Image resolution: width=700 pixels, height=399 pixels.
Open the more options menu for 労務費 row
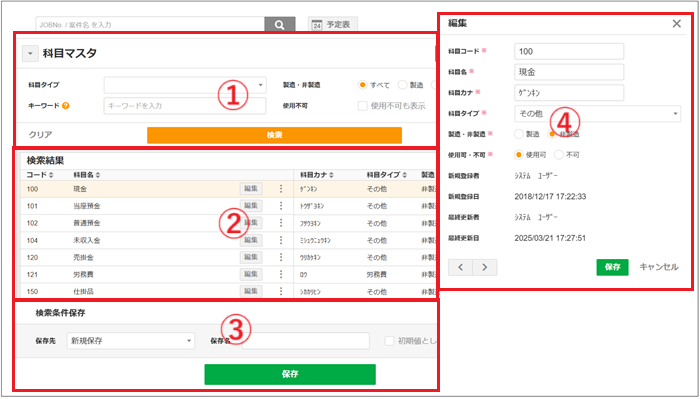(x=281, y=274)
